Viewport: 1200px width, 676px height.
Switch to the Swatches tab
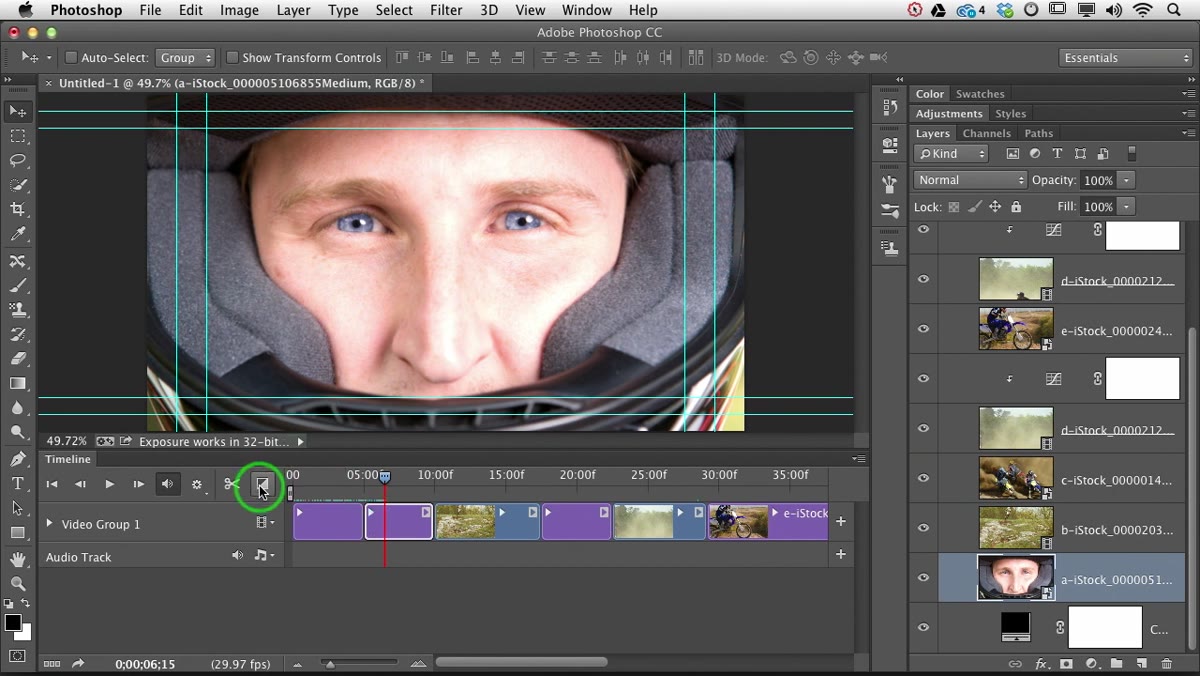coord(980,94)
